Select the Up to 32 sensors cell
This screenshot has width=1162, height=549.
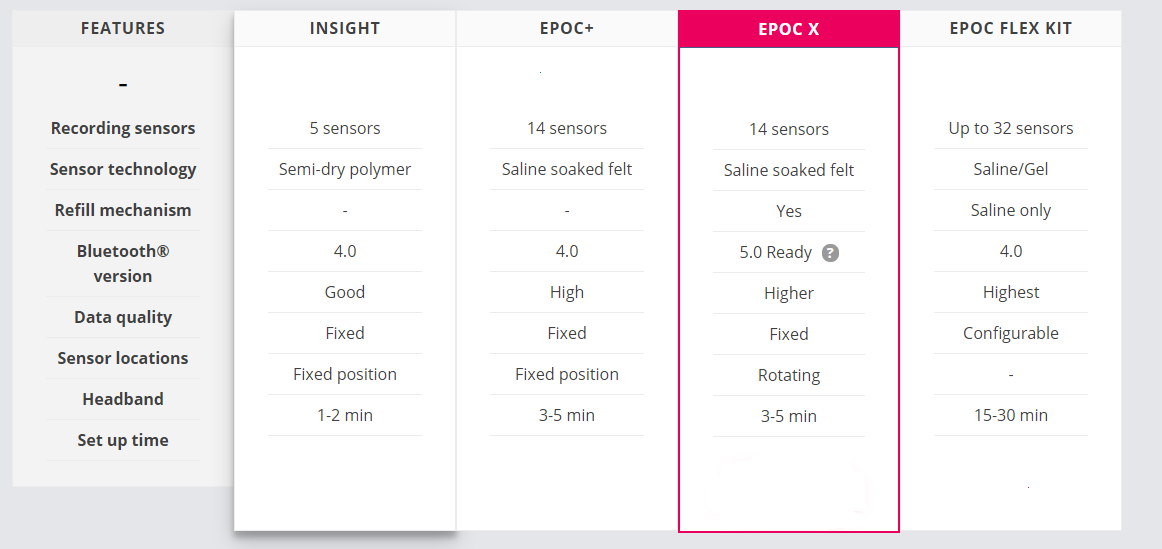coord(1011,128)
